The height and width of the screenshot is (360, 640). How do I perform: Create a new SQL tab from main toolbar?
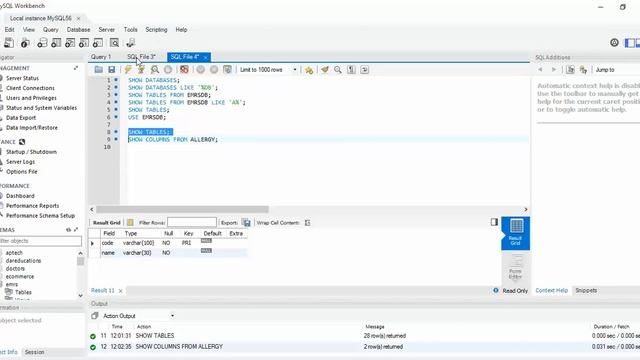pyautogui.click(x=9, y=43)
